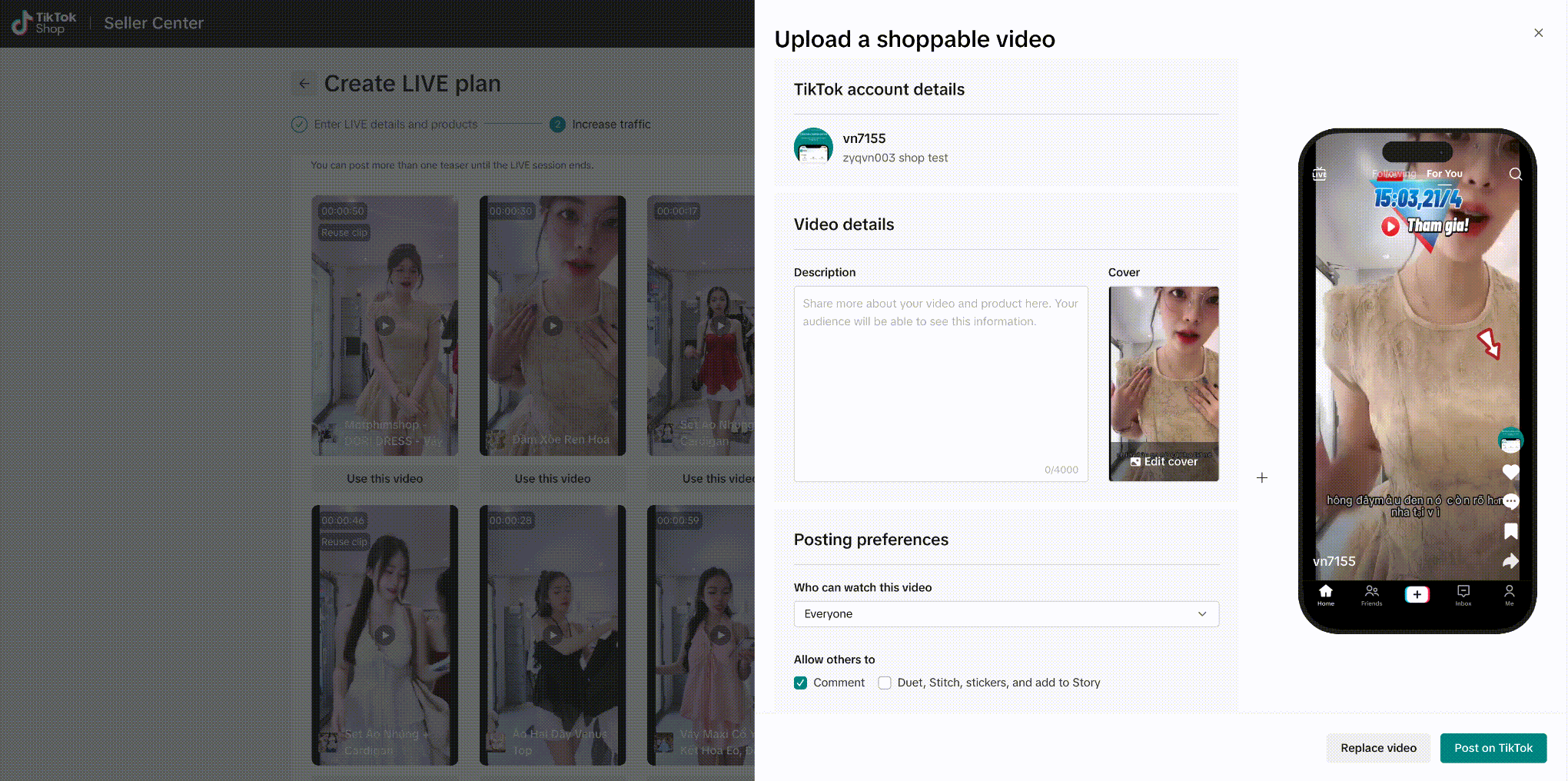Click the LIVE icon in phone preview

point(1319,174)
